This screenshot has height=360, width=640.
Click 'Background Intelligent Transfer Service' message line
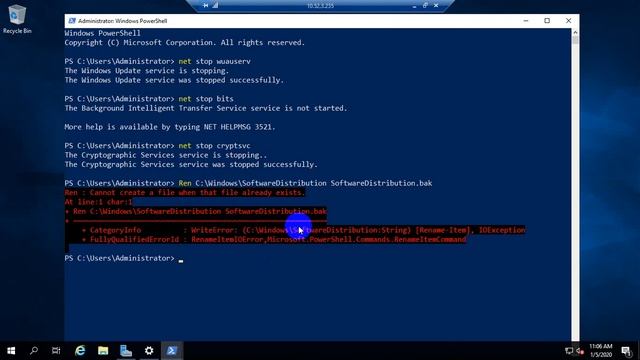(206, 109)
